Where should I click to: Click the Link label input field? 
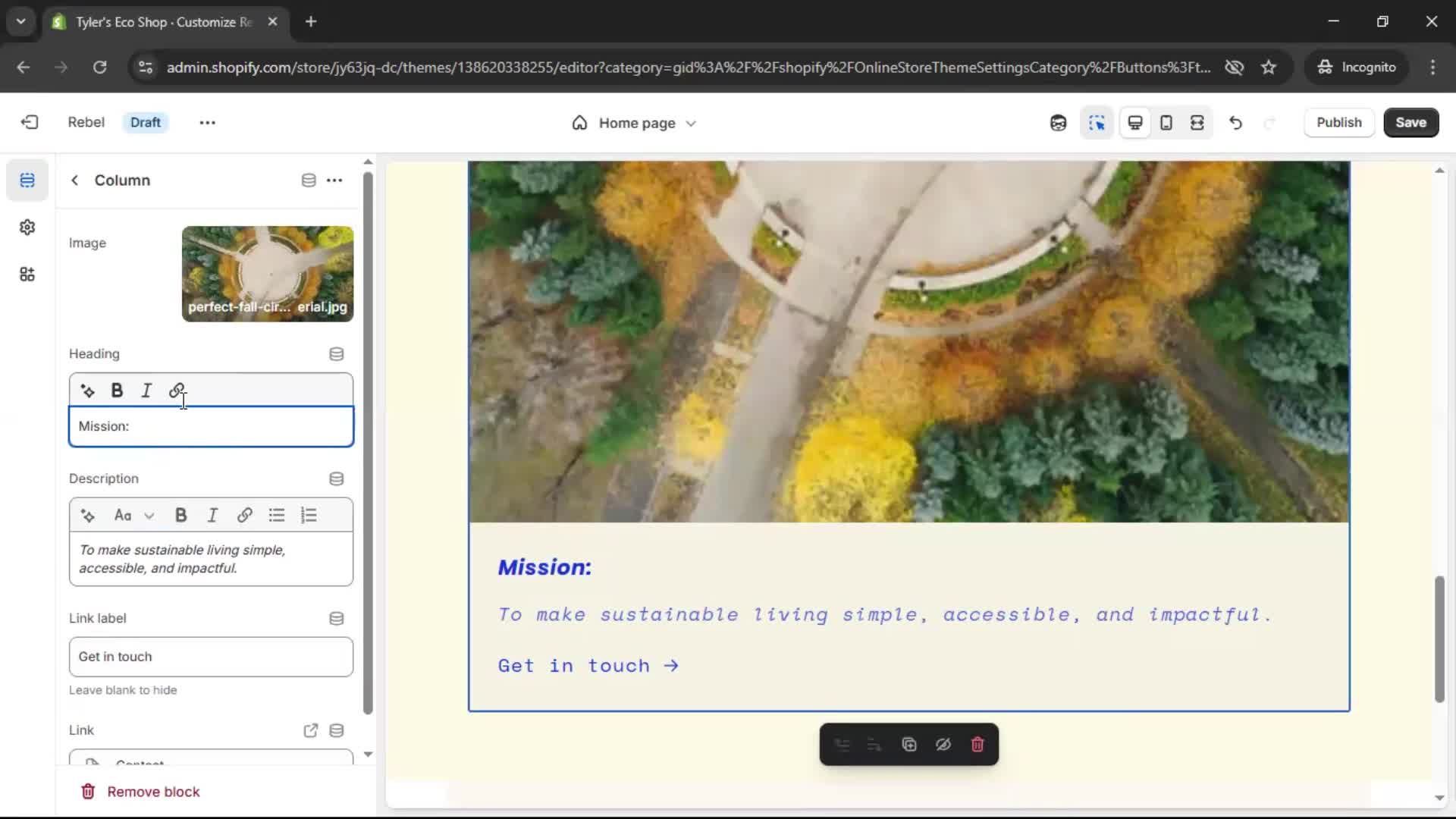click(211, 657)
